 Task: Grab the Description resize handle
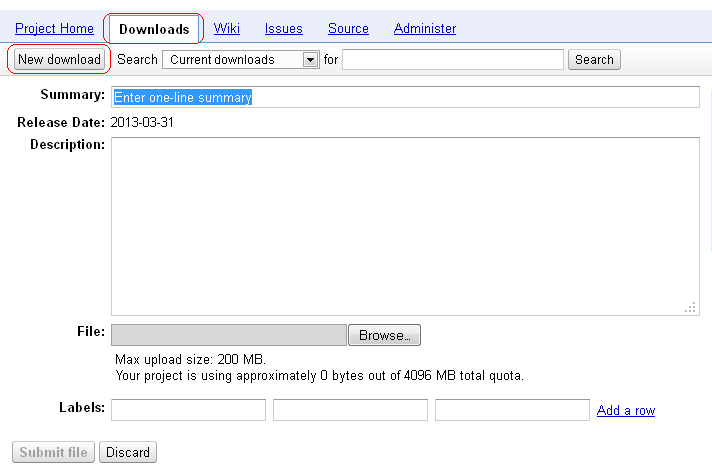pos(691,307)
